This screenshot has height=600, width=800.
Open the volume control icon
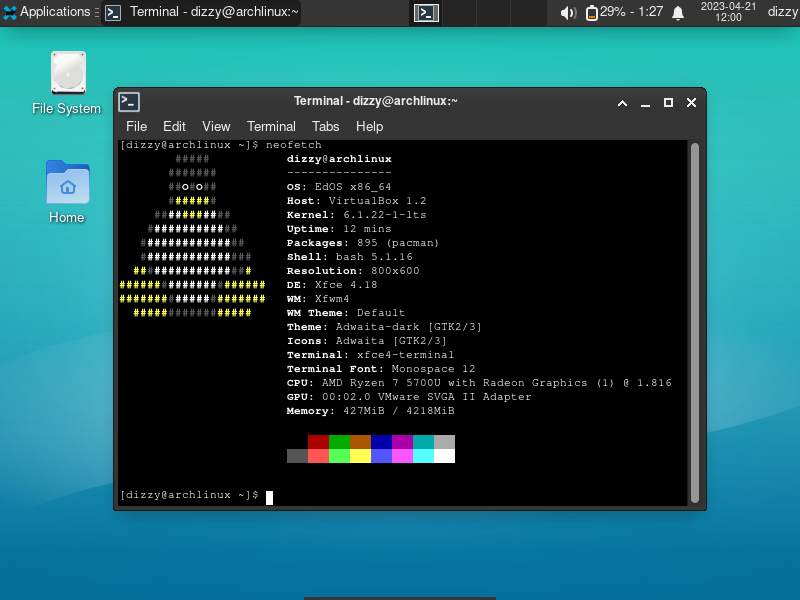coord(567,13)
